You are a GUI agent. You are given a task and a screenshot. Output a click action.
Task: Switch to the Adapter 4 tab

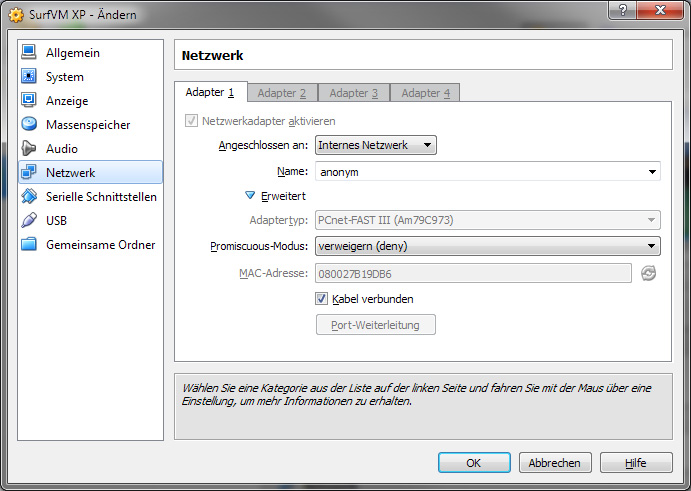[x=425, y=93]
